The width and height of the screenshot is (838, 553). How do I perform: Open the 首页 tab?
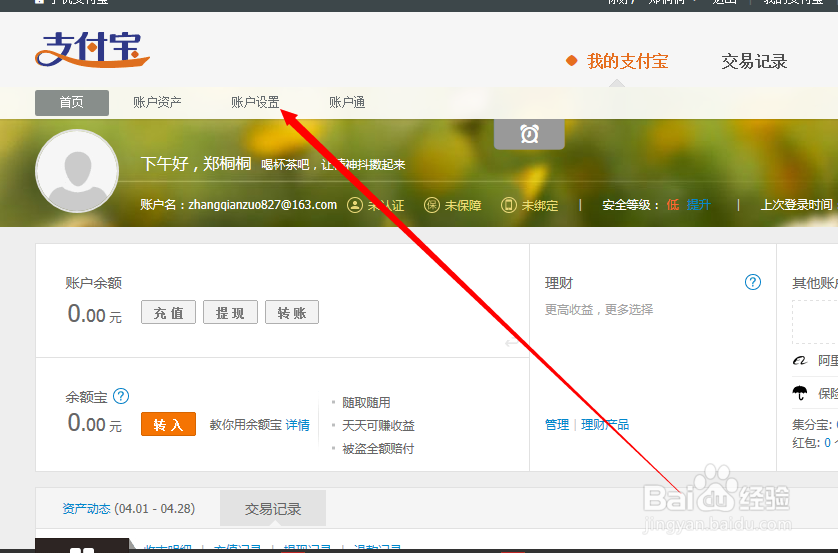(x=72, y=103)
